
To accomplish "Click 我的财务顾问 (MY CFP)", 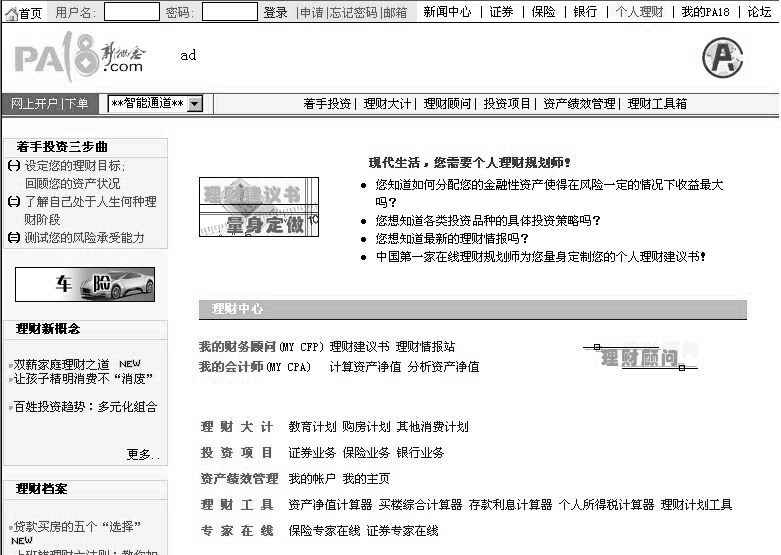I will click(261, 347).
